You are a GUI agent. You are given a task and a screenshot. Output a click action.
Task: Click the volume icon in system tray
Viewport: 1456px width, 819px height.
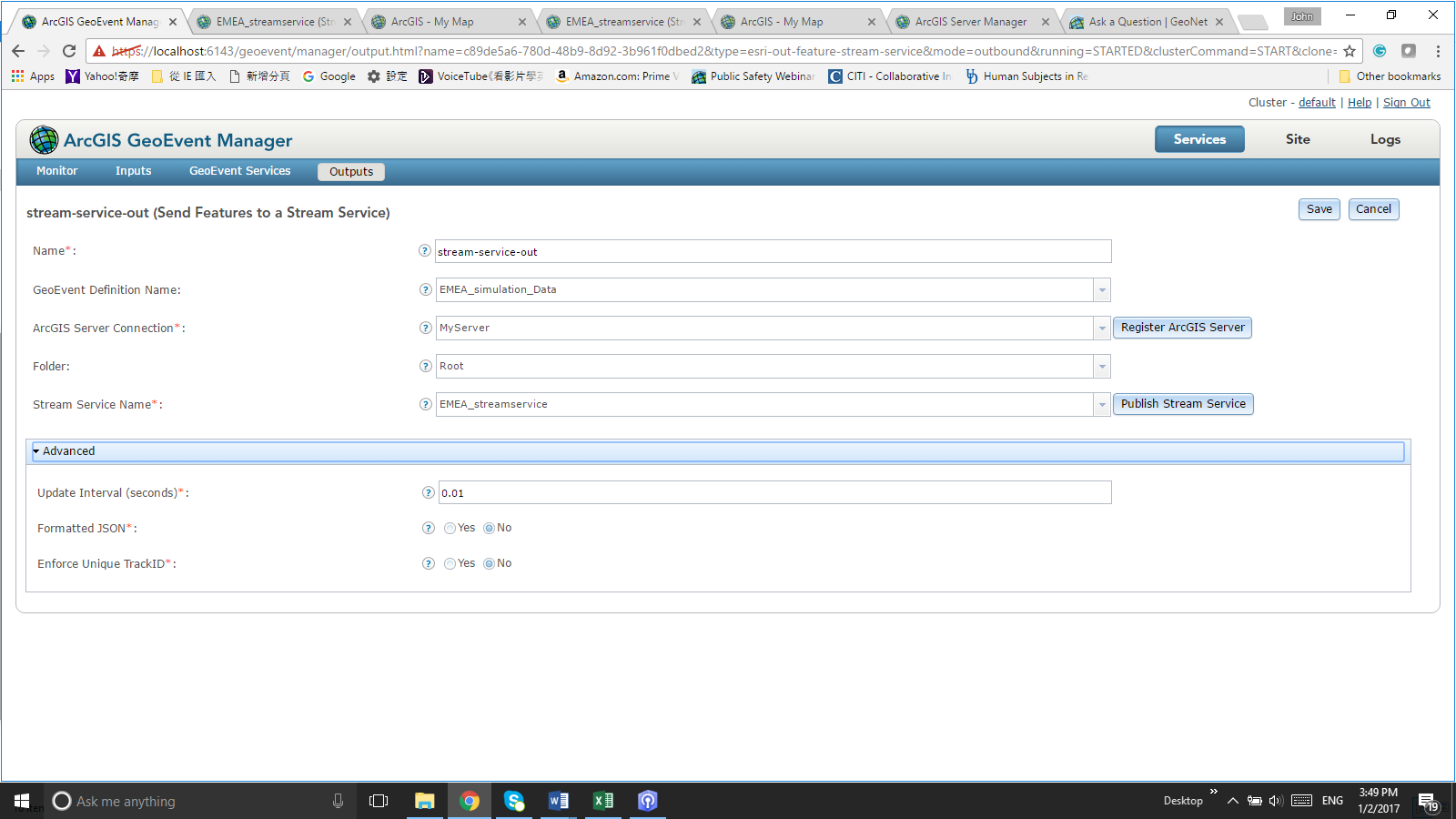1276,801
